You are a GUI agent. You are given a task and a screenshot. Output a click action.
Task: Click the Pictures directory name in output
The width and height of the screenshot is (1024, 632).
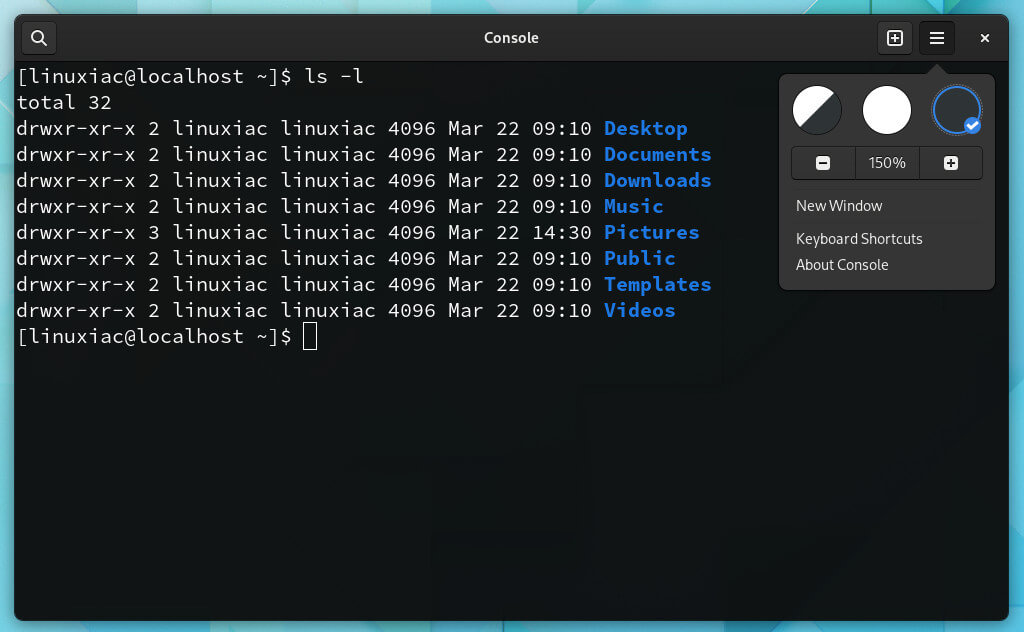651,233
